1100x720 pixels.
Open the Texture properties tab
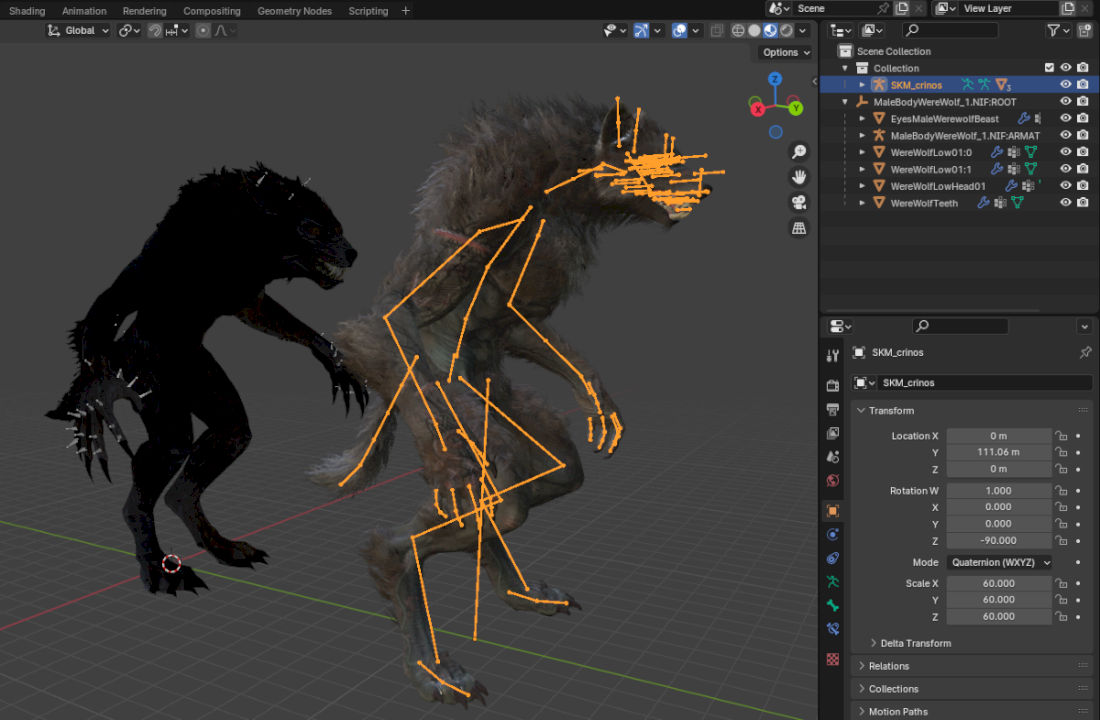pyautogui.click(x=833, y=659)
